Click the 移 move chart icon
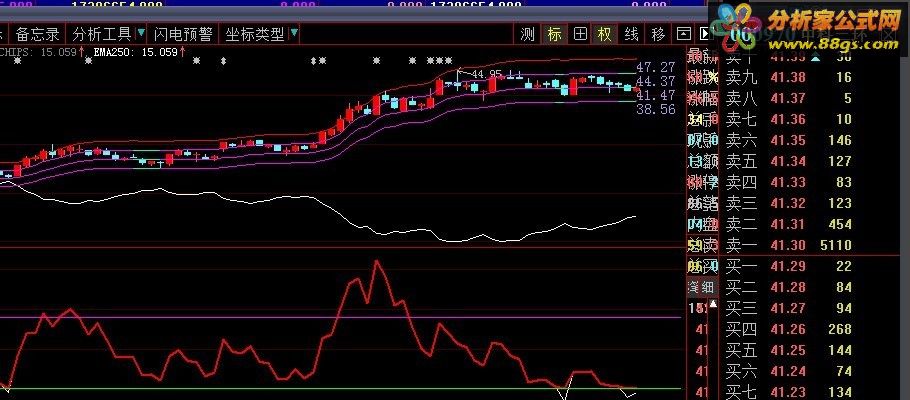 tap(658, 34)
